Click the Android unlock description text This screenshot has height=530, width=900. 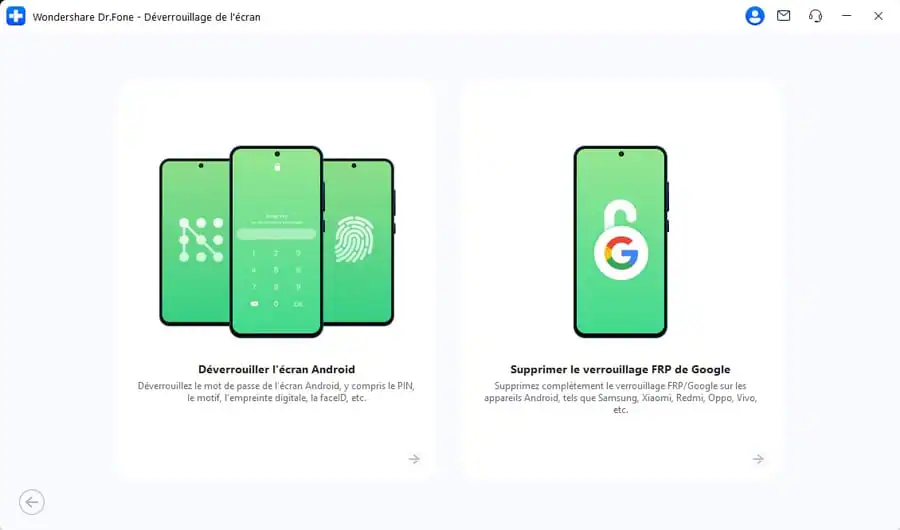(276, 392)
